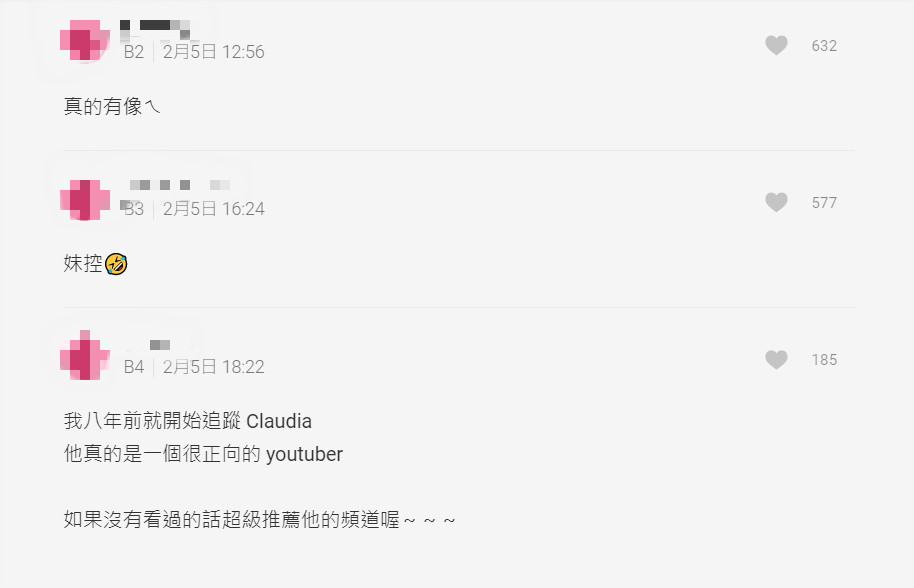Open the 185 like count

(x=824, y=360)
